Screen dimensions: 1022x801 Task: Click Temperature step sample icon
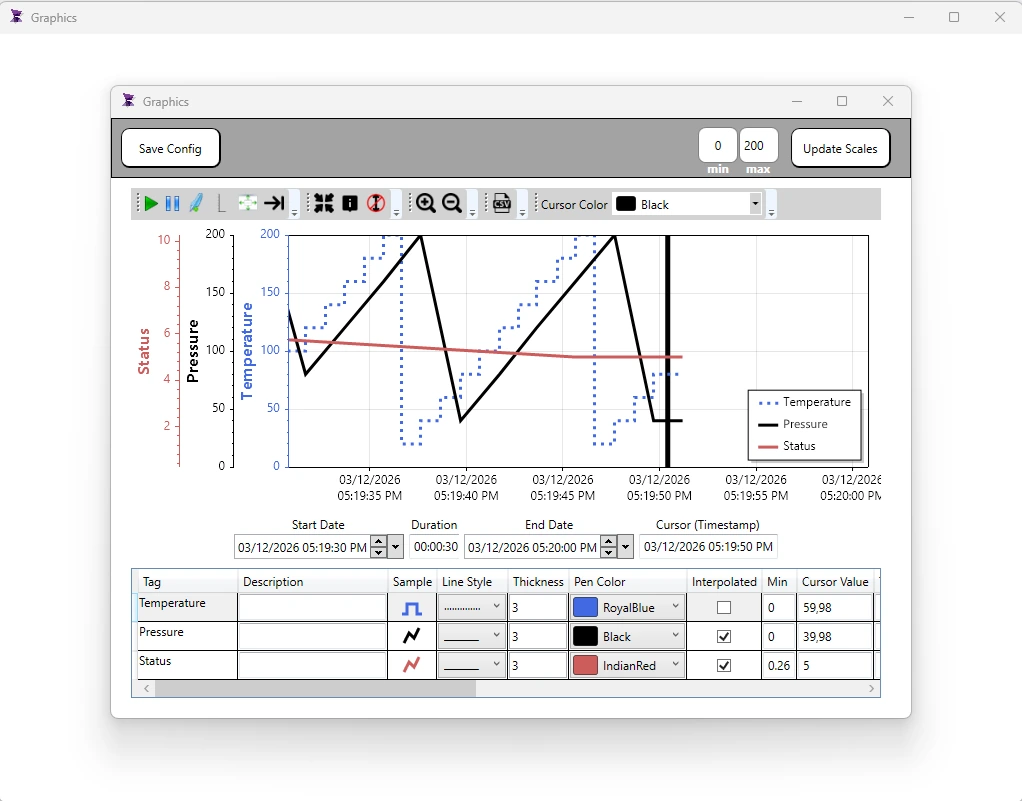tap(412, 608)
